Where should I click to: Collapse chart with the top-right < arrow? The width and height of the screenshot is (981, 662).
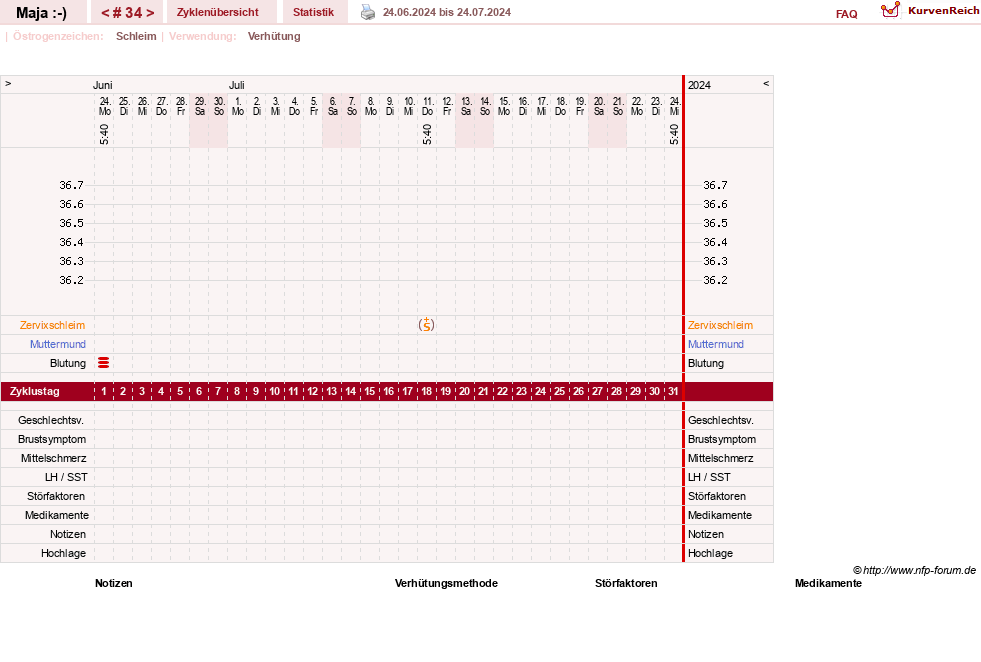pyautogui.click(x=766, y=83)
